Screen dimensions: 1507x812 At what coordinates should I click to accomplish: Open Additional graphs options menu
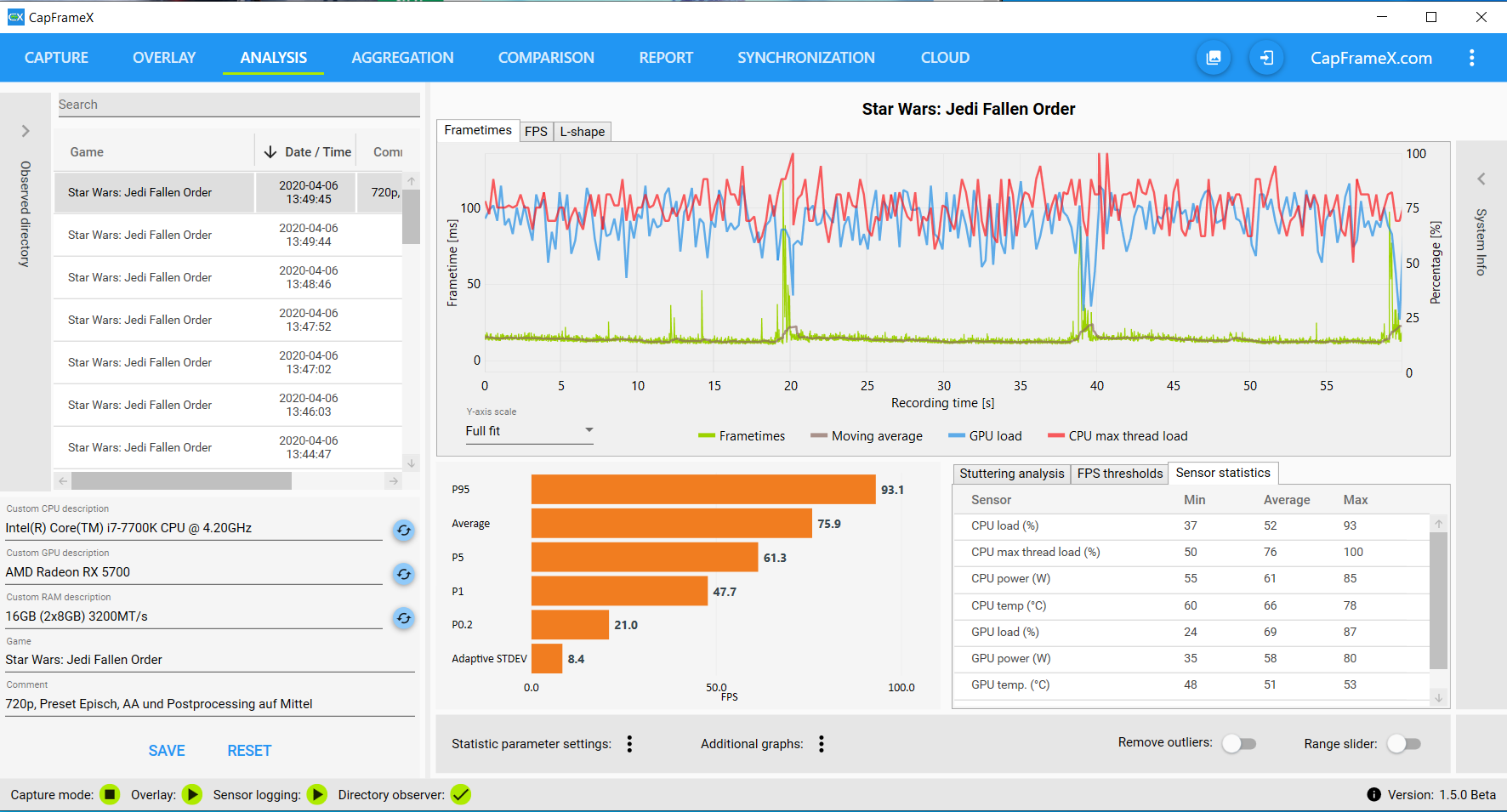(822, 744)
